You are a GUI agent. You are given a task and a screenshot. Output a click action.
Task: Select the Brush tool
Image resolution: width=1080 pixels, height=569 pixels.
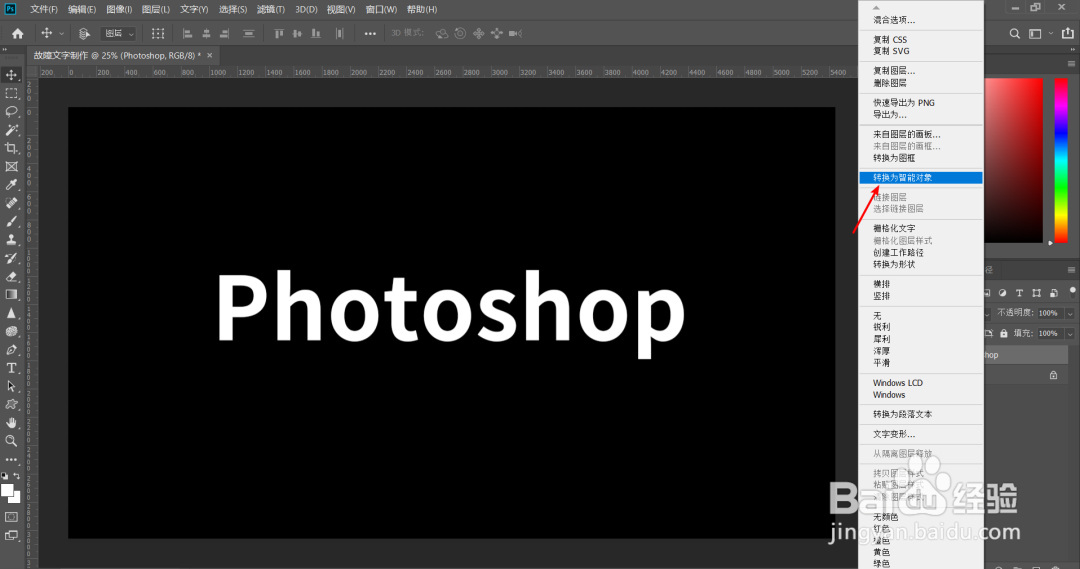(x=12, y=222)
